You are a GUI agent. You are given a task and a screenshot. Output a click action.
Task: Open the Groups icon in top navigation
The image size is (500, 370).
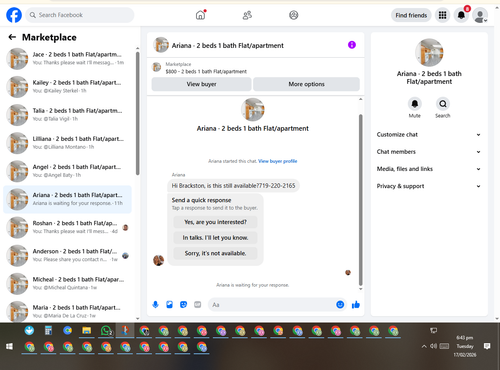(294, 15)
